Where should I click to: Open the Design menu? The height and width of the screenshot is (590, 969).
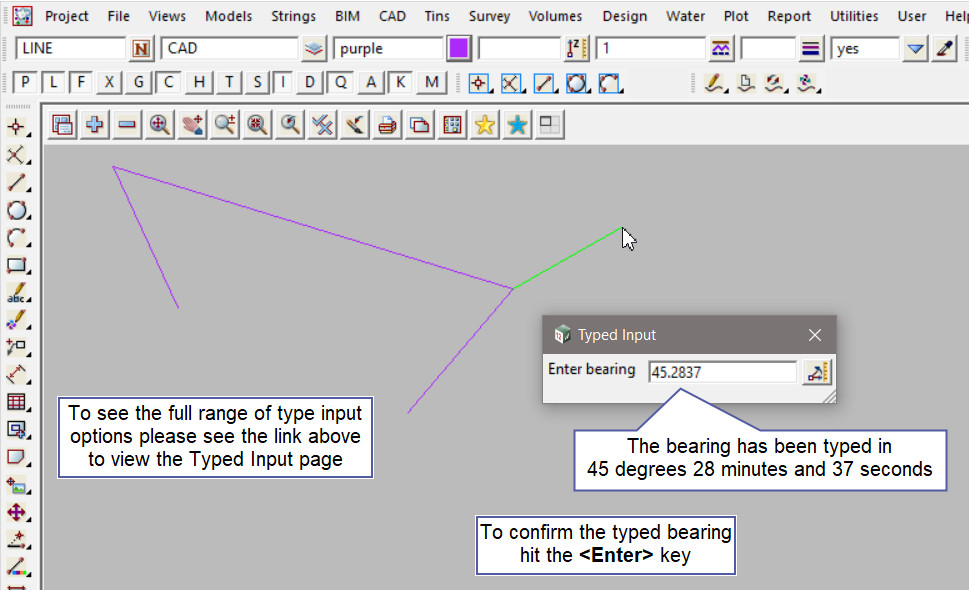pyautogui.click(x=624, y=16)
